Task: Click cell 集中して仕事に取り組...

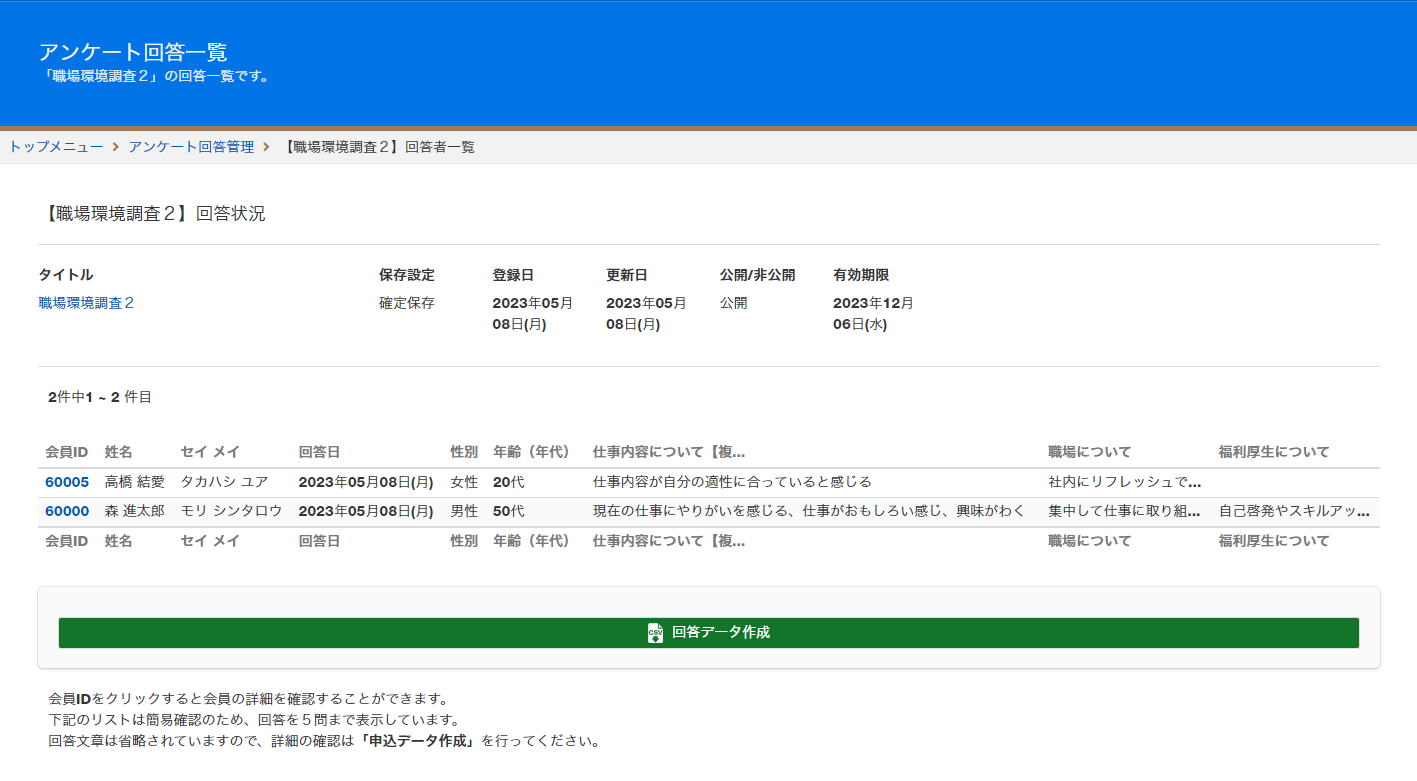Action: coord(1124,511)
